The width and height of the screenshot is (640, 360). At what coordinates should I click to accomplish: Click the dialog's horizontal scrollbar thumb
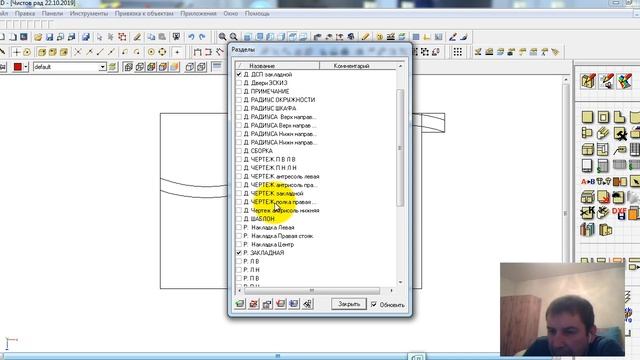[x=312, y=291]
